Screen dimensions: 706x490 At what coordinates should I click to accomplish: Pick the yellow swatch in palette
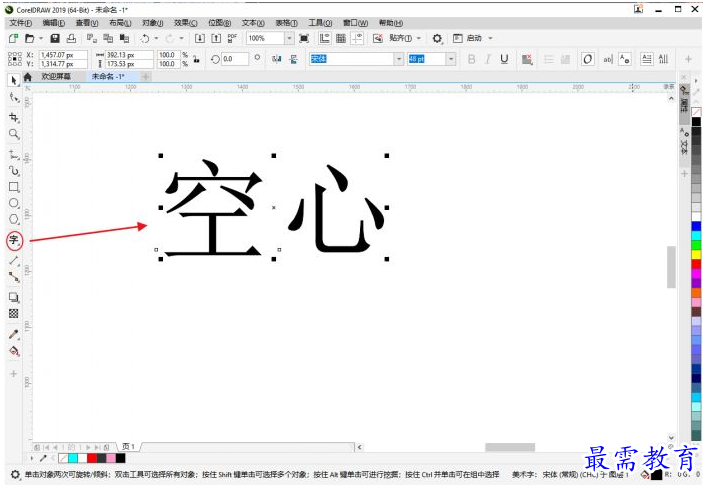click(696, 255)
